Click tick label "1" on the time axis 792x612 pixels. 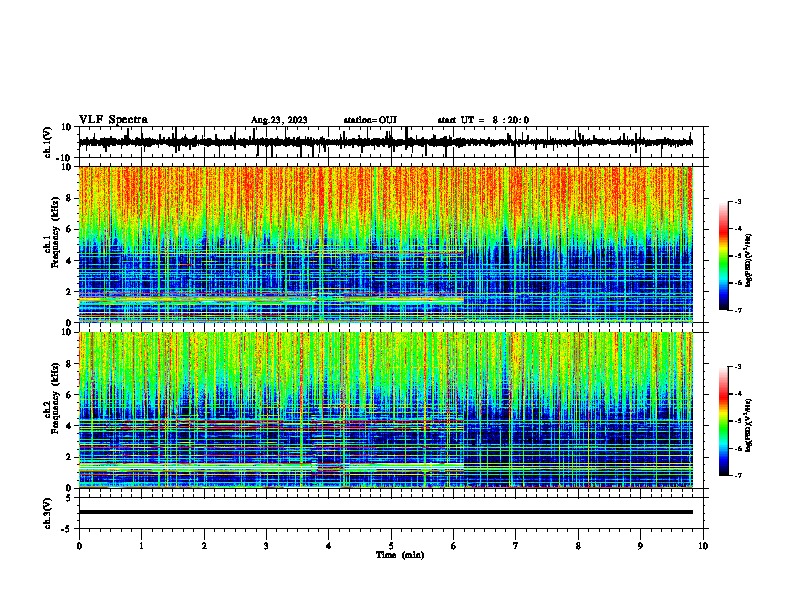click(x=141, y=546)
